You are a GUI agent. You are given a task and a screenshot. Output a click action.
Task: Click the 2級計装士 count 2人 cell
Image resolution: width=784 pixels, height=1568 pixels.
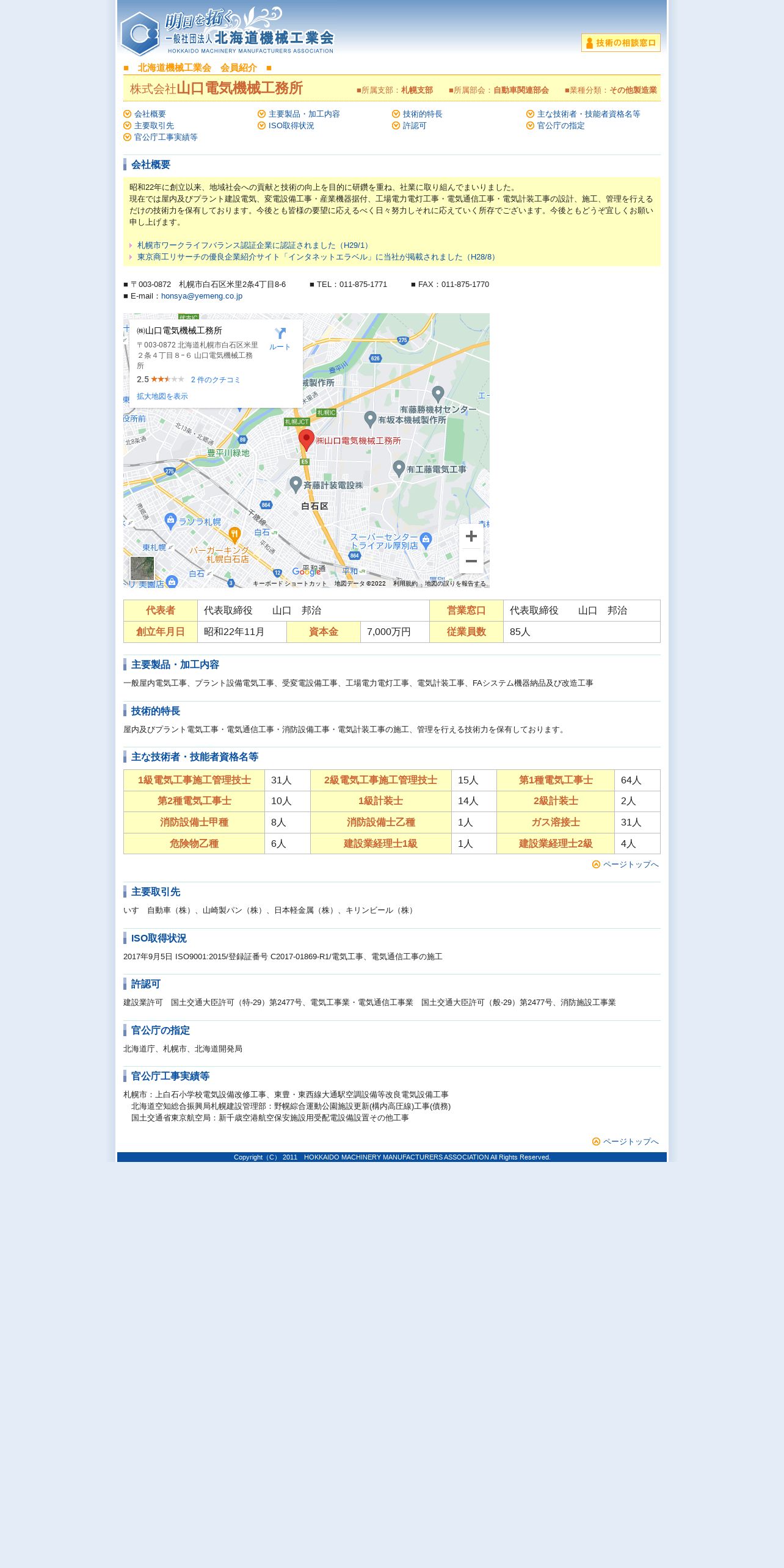637,801
